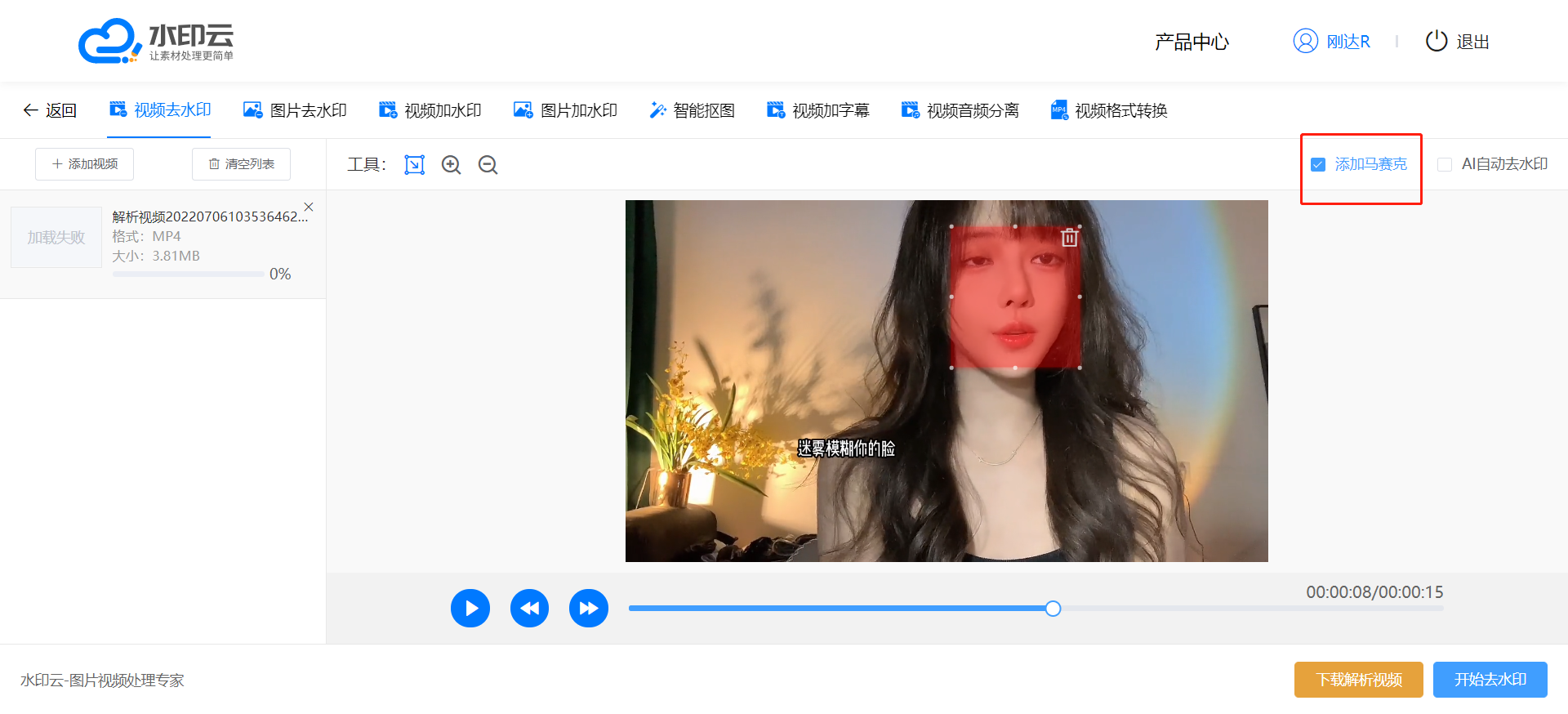Screen dimensions: 1568x714
Task: Delete the red selection with the trash icon
Action: [1069, 238]
